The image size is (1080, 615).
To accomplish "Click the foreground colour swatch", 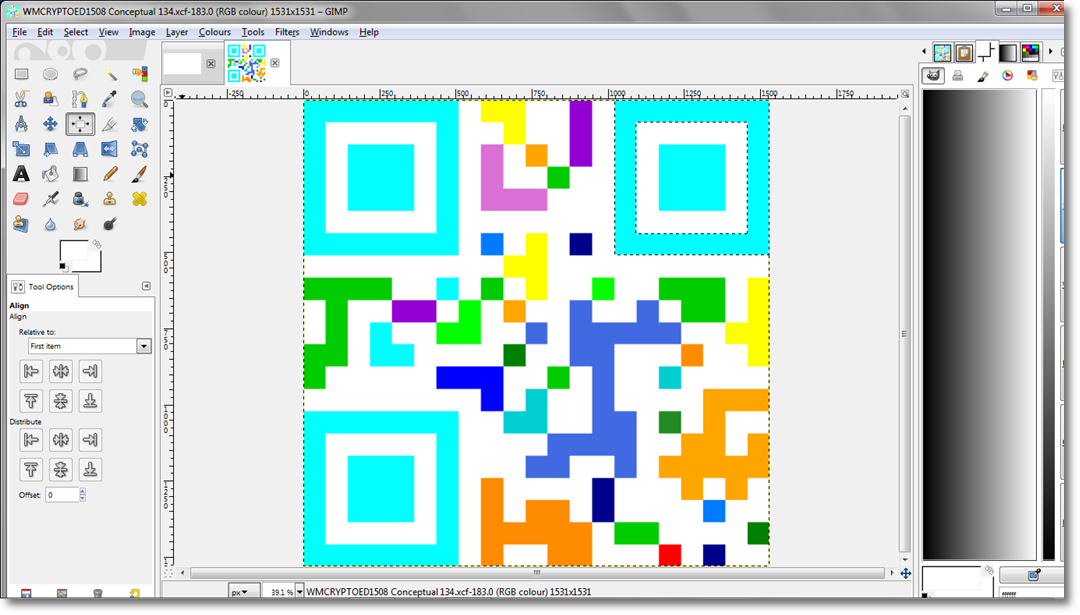I will click(74, 250).
